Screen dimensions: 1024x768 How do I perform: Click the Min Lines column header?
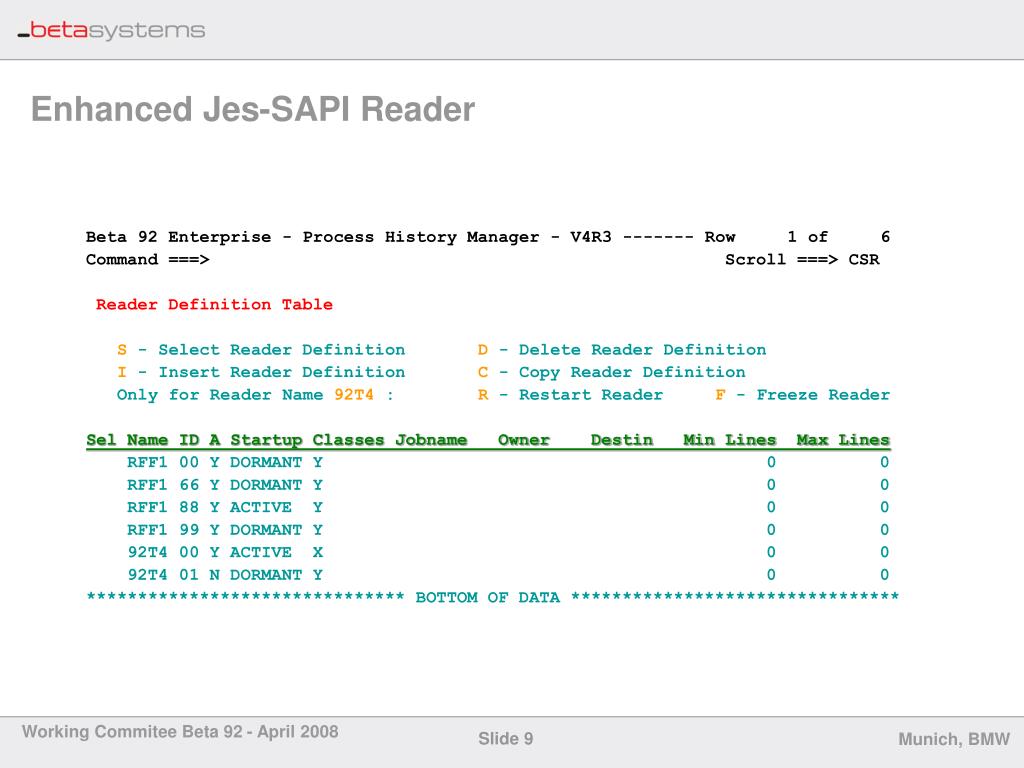[729, 440]
